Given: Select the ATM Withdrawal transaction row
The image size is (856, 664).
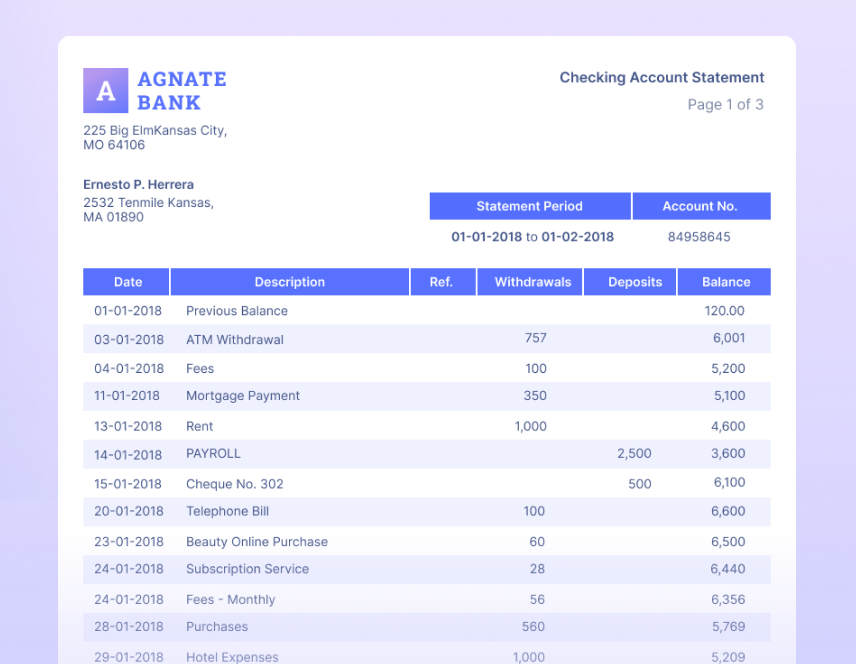Looking at the screenshot, I should [235, 340].
